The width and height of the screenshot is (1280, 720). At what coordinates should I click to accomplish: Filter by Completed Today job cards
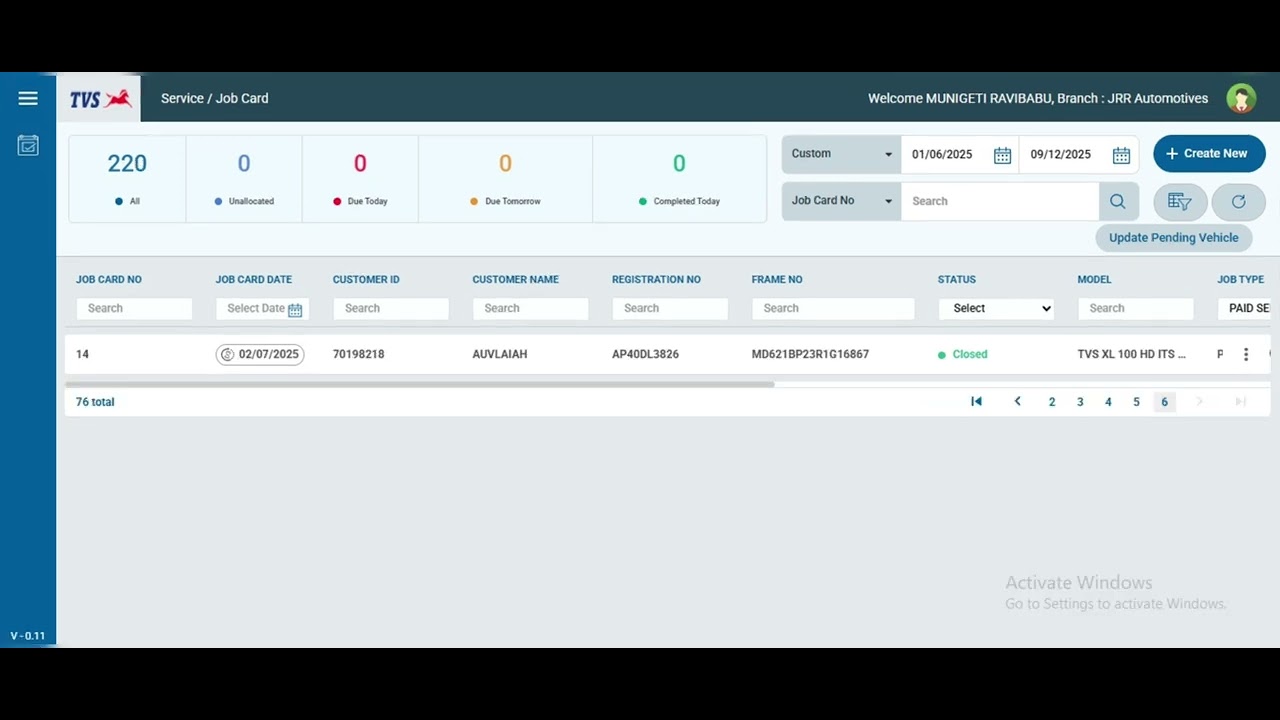(x=679, y=179)
